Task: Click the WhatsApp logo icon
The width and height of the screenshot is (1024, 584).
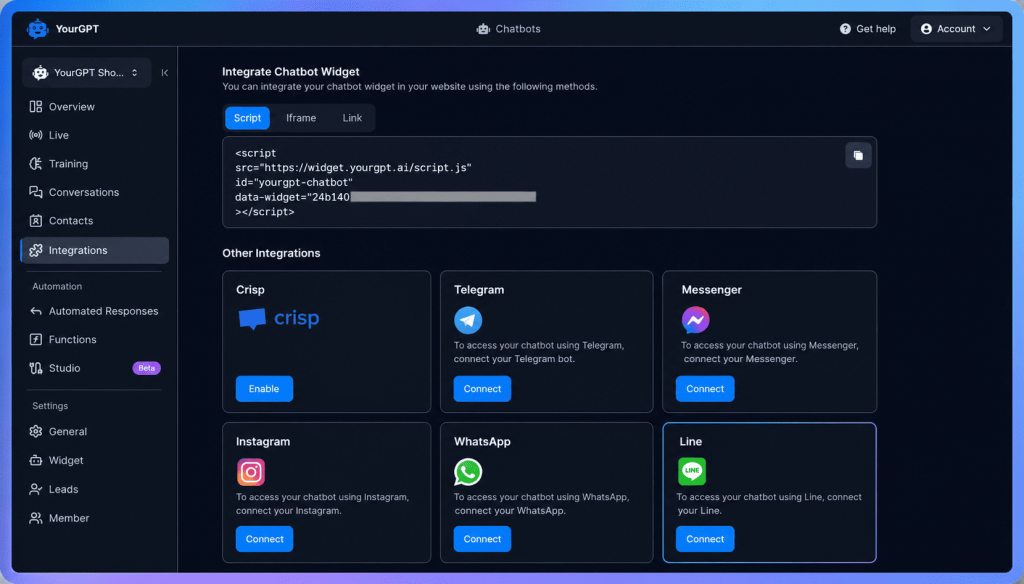Action: [x=468, y=472]
